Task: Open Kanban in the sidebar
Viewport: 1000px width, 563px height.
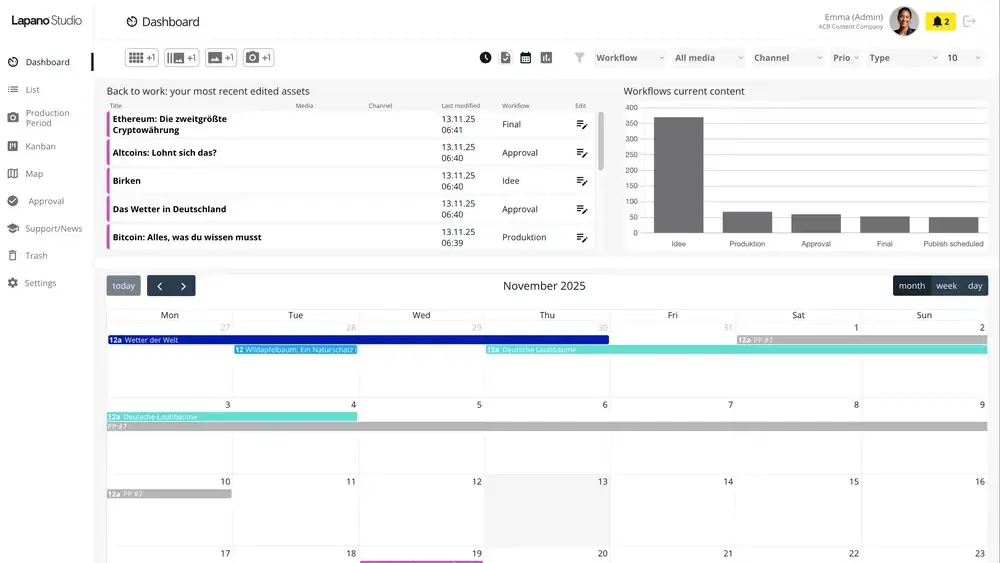Action: [x=40, y=146]
